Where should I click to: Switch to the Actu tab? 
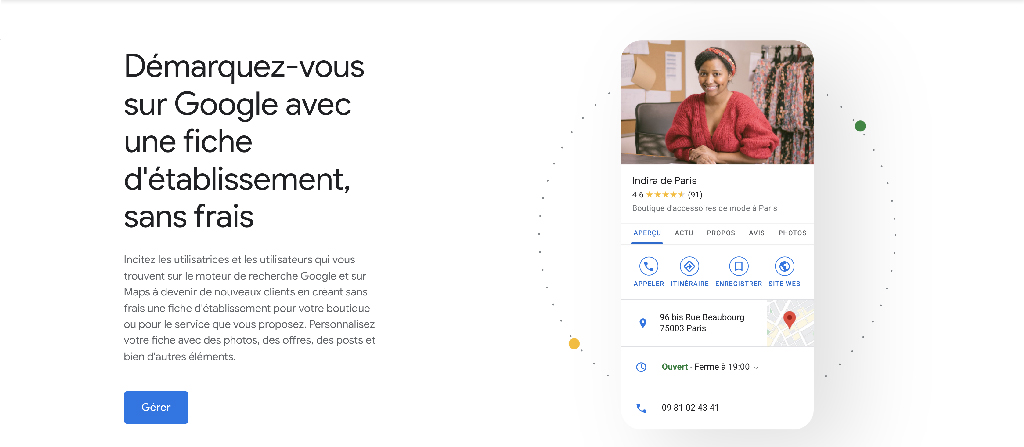pos(684,233)
